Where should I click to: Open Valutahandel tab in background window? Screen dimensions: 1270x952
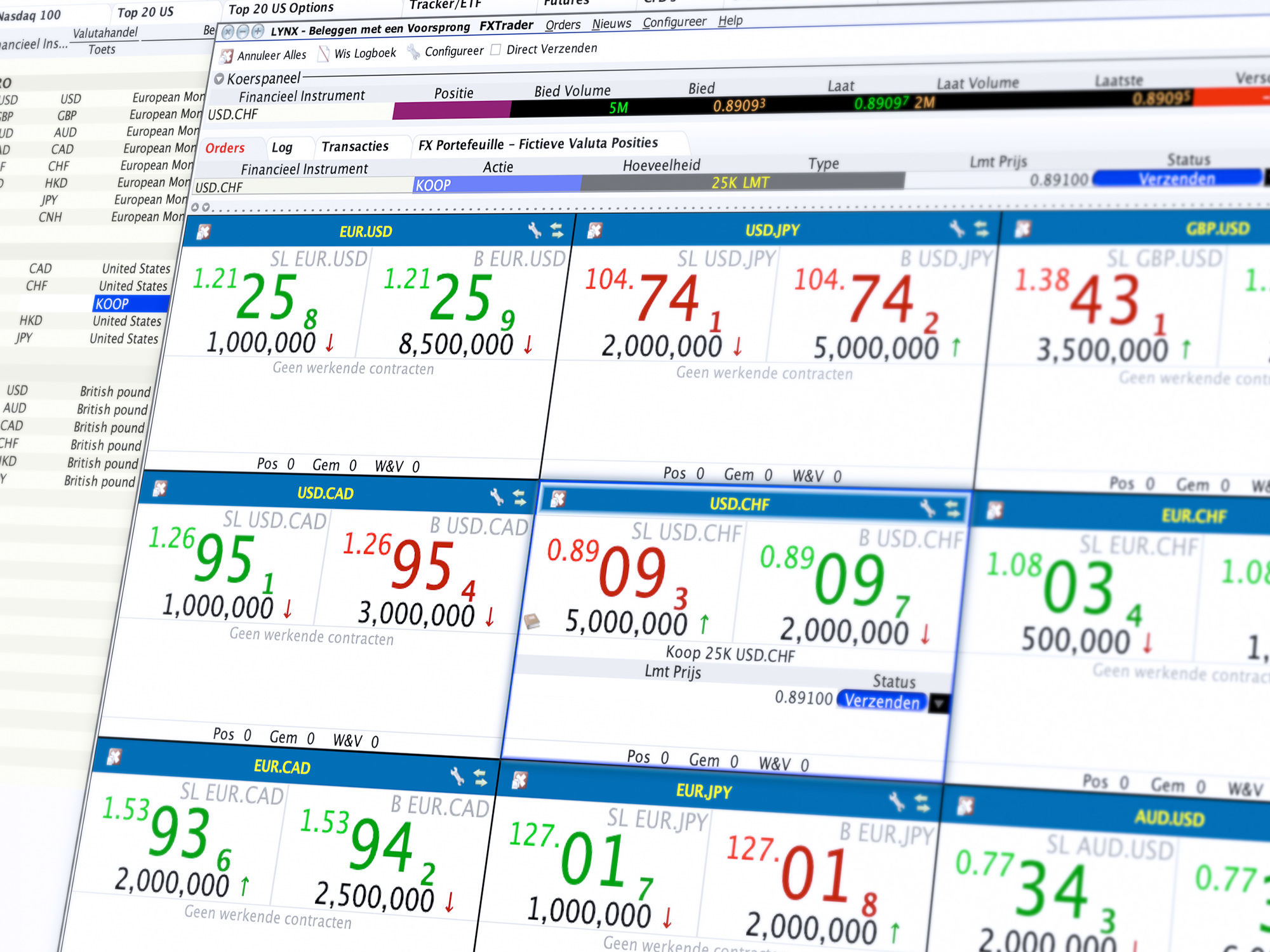(x=105, y=32)
